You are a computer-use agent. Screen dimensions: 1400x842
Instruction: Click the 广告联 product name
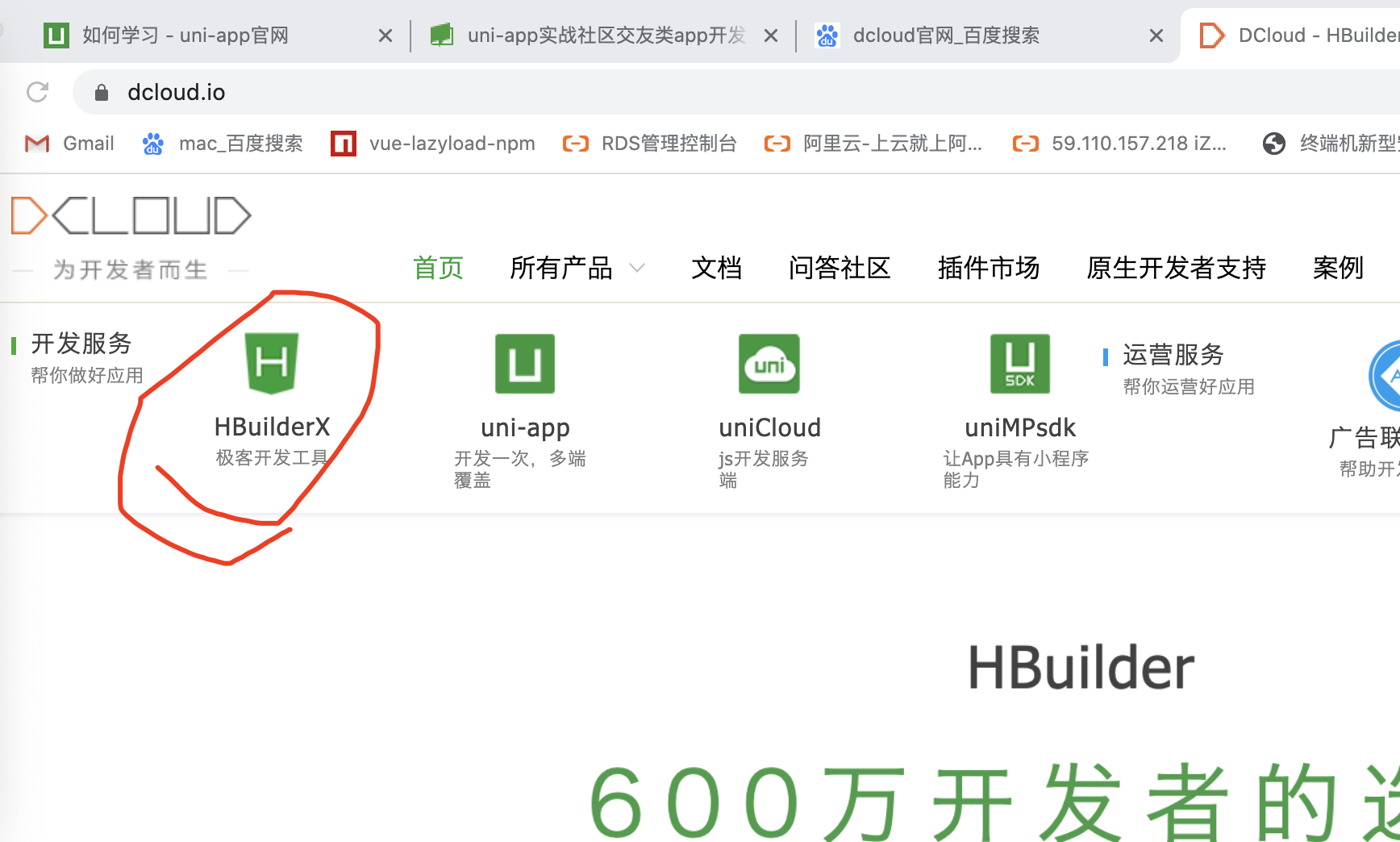pyautogui.click(x=1365, y=438)
